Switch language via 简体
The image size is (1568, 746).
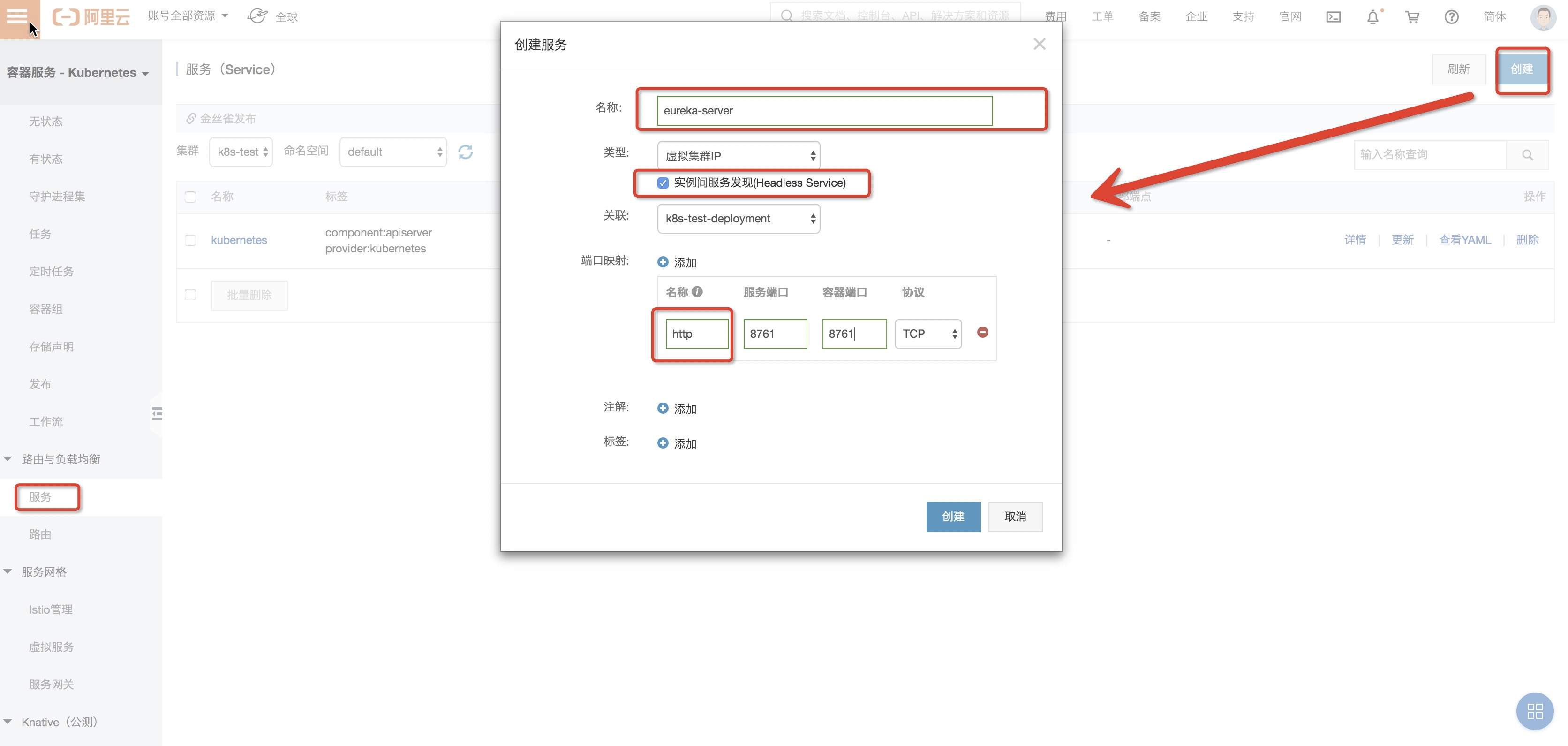tap(1494, 16)
